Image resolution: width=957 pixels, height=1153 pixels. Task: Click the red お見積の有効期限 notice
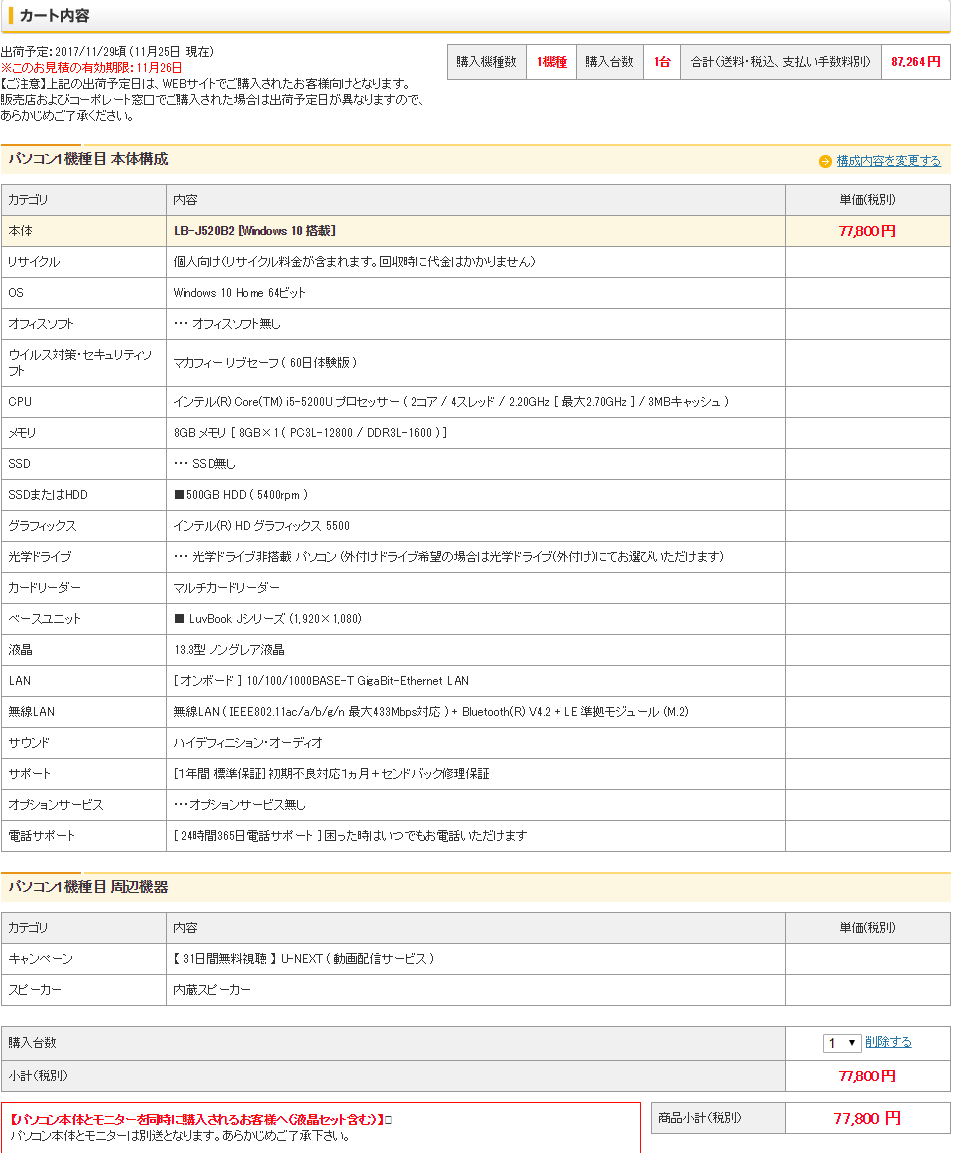pos(92,67)
